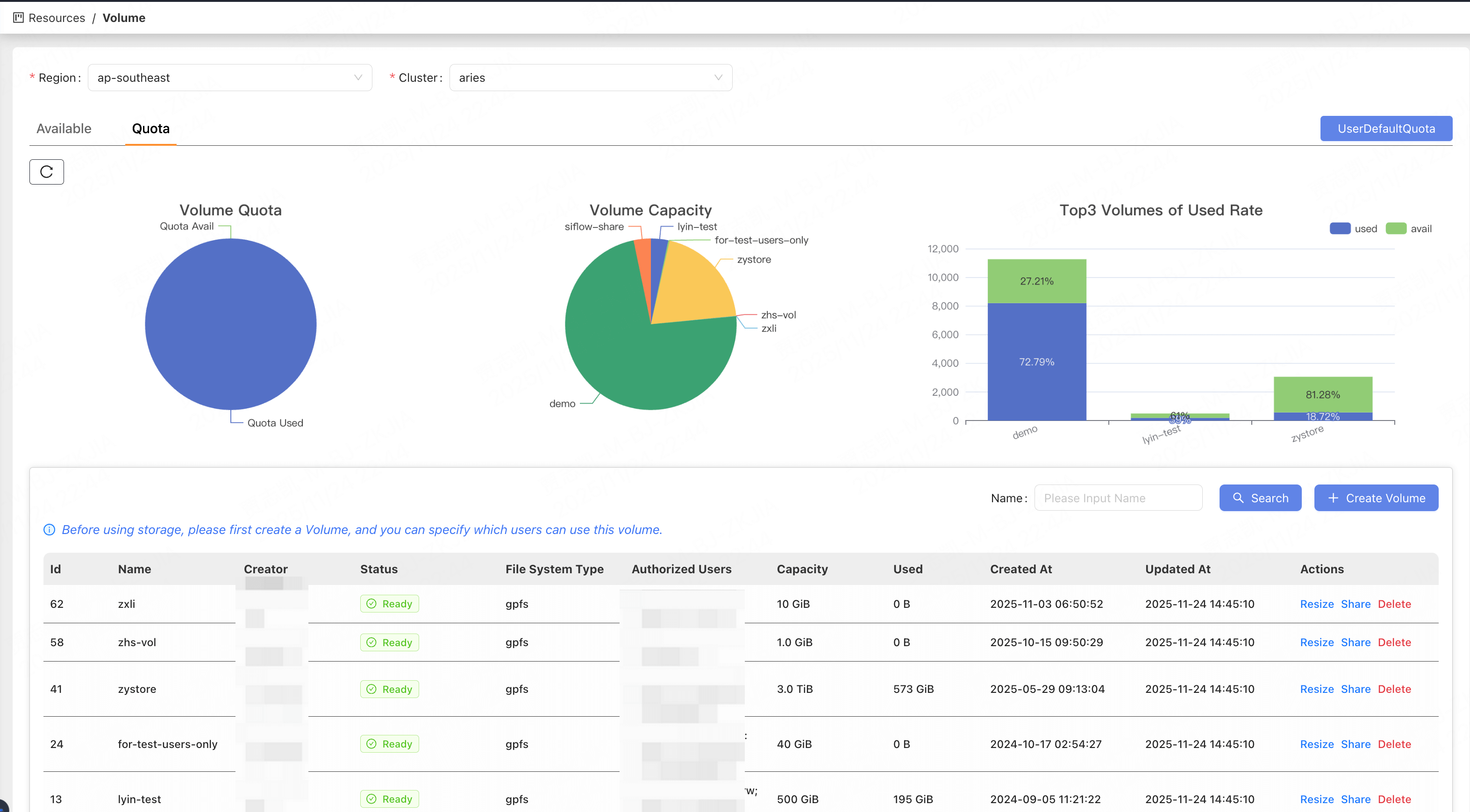Click the 81.28% avail bar for zystore
Image resolution: width=1470 pixels, height=812 pixels.
pyautogui.click(x=1323, y=394)
